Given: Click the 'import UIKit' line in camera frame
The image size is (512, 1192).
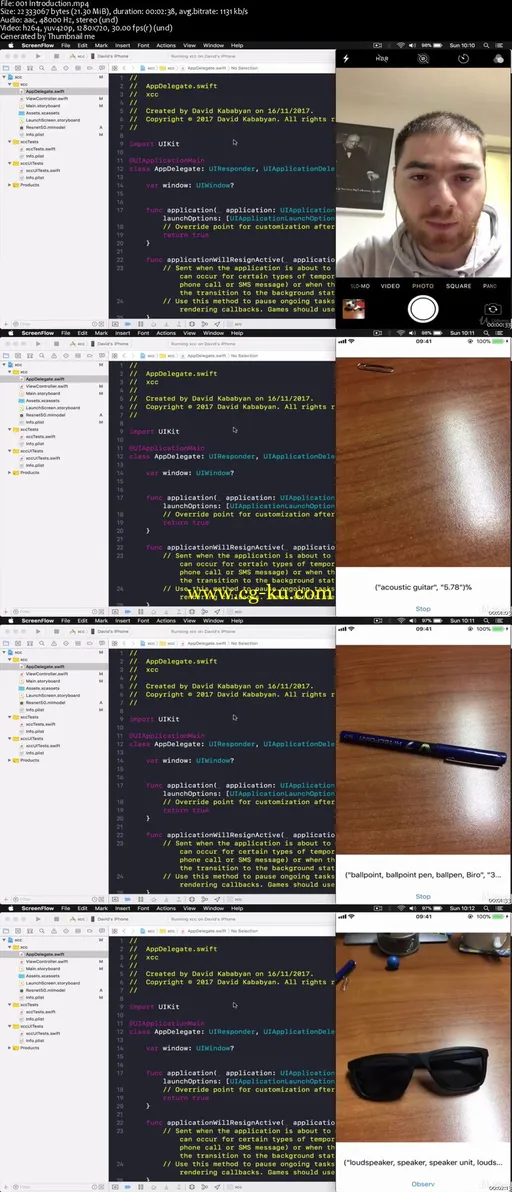Looking at the screenshot, I should click(x=154, y=143).
